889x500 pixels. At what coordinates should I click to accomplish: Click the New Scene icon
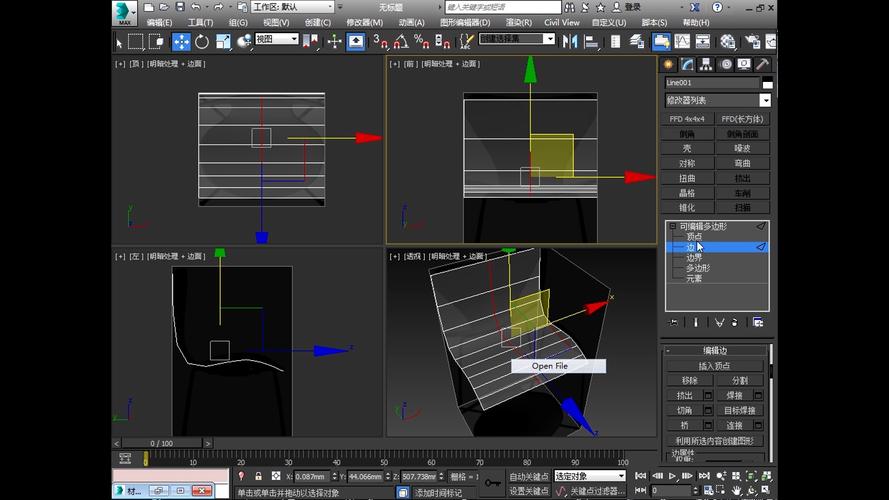(x=148, y=7)
